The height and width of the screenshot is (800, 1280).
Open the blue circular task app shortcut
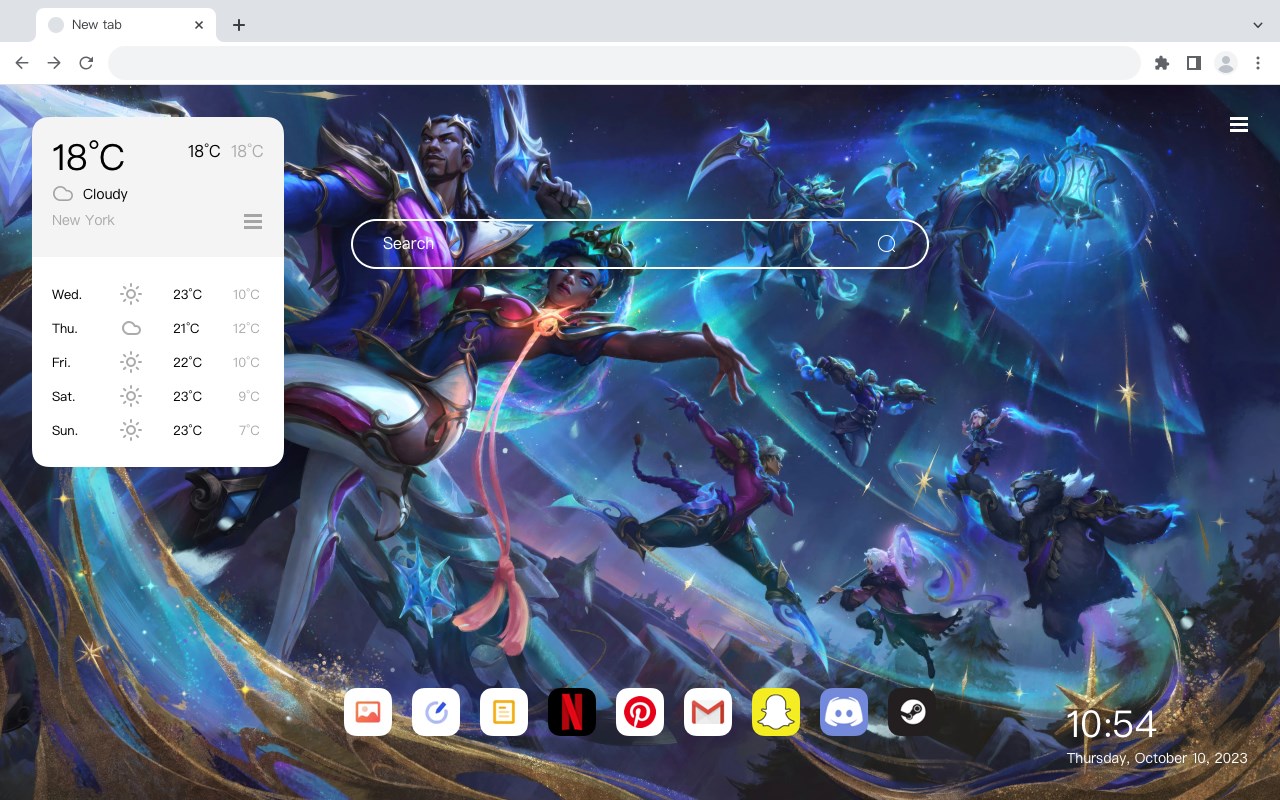click(x=436, y=712)
